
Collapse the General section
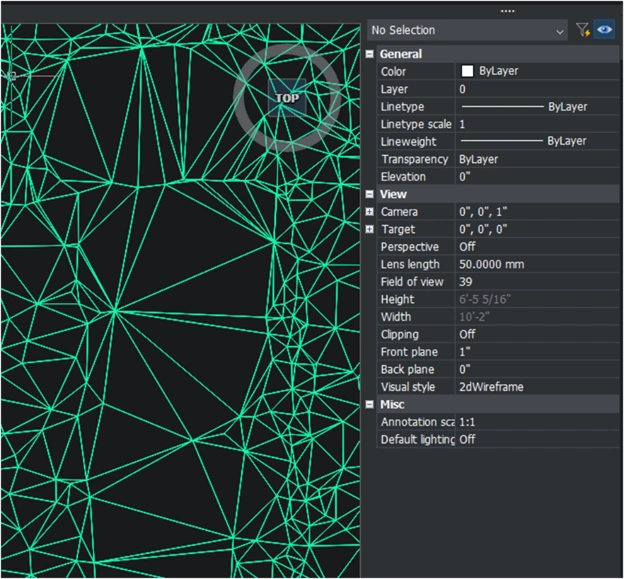pyautogui.click(x=370, y=54)
